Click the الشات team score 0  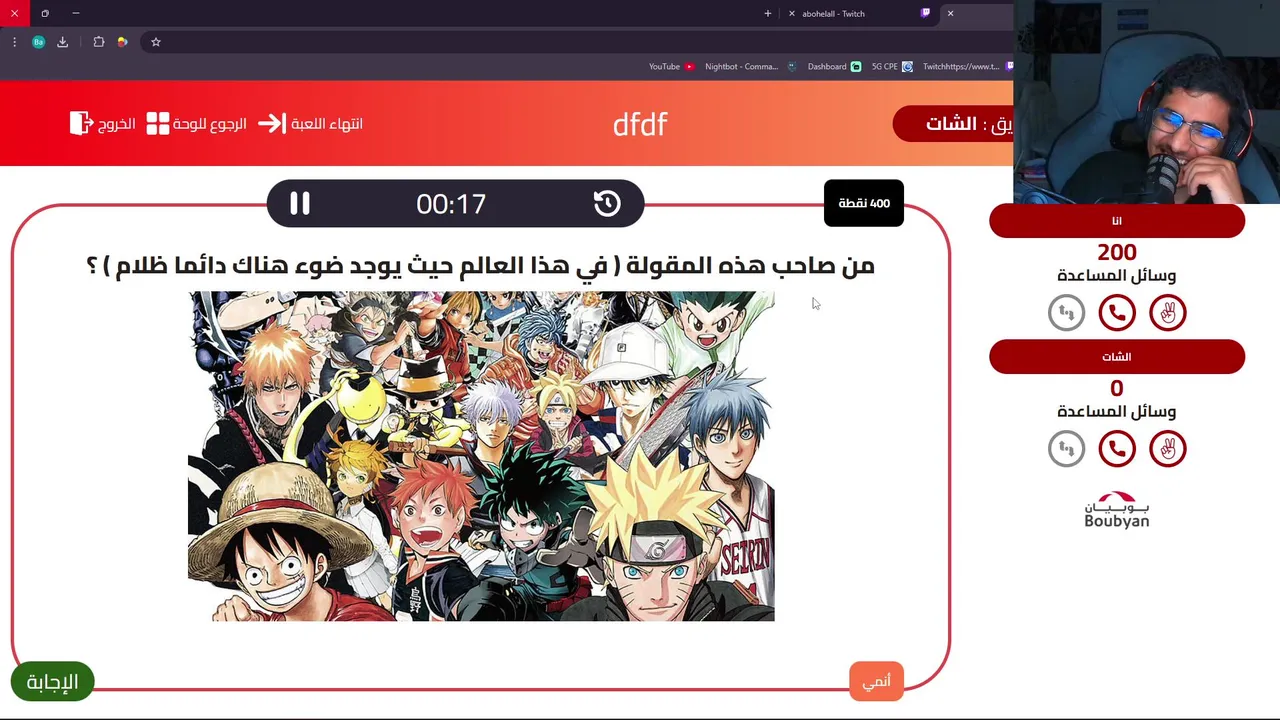pos(1117,388)
